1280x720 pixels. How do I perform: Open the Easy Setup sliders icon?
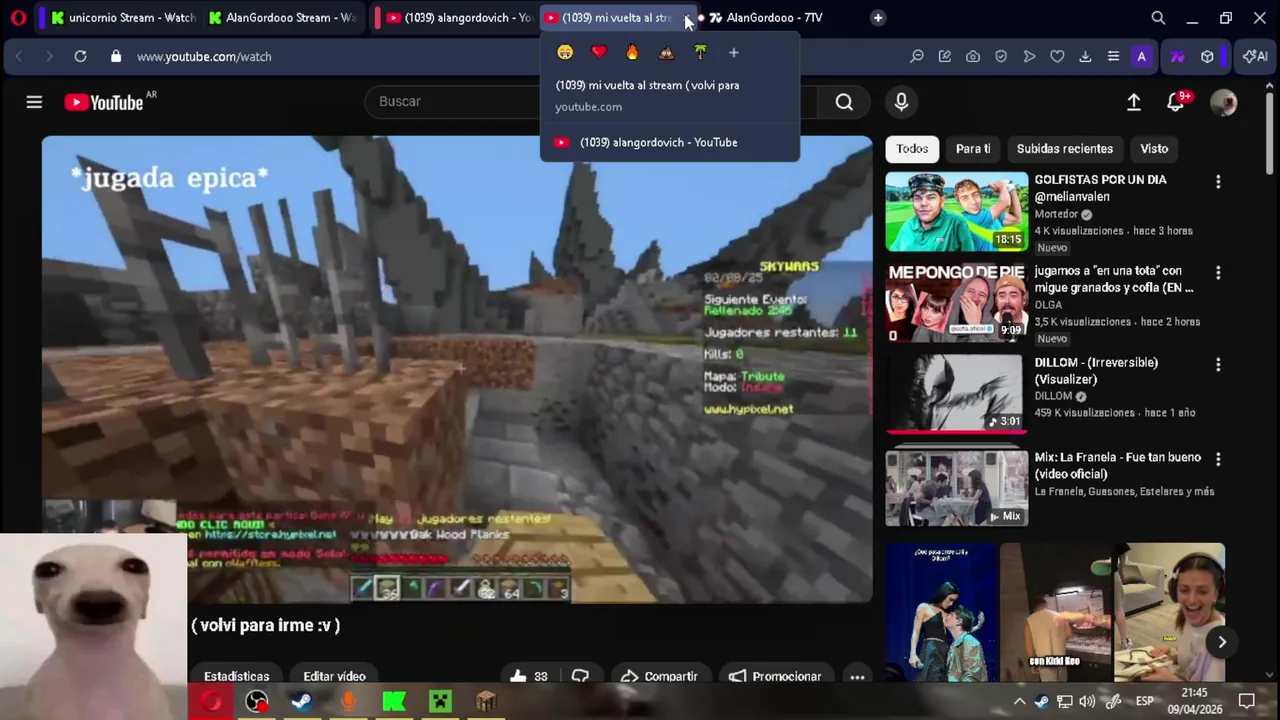coord(1113,57)
